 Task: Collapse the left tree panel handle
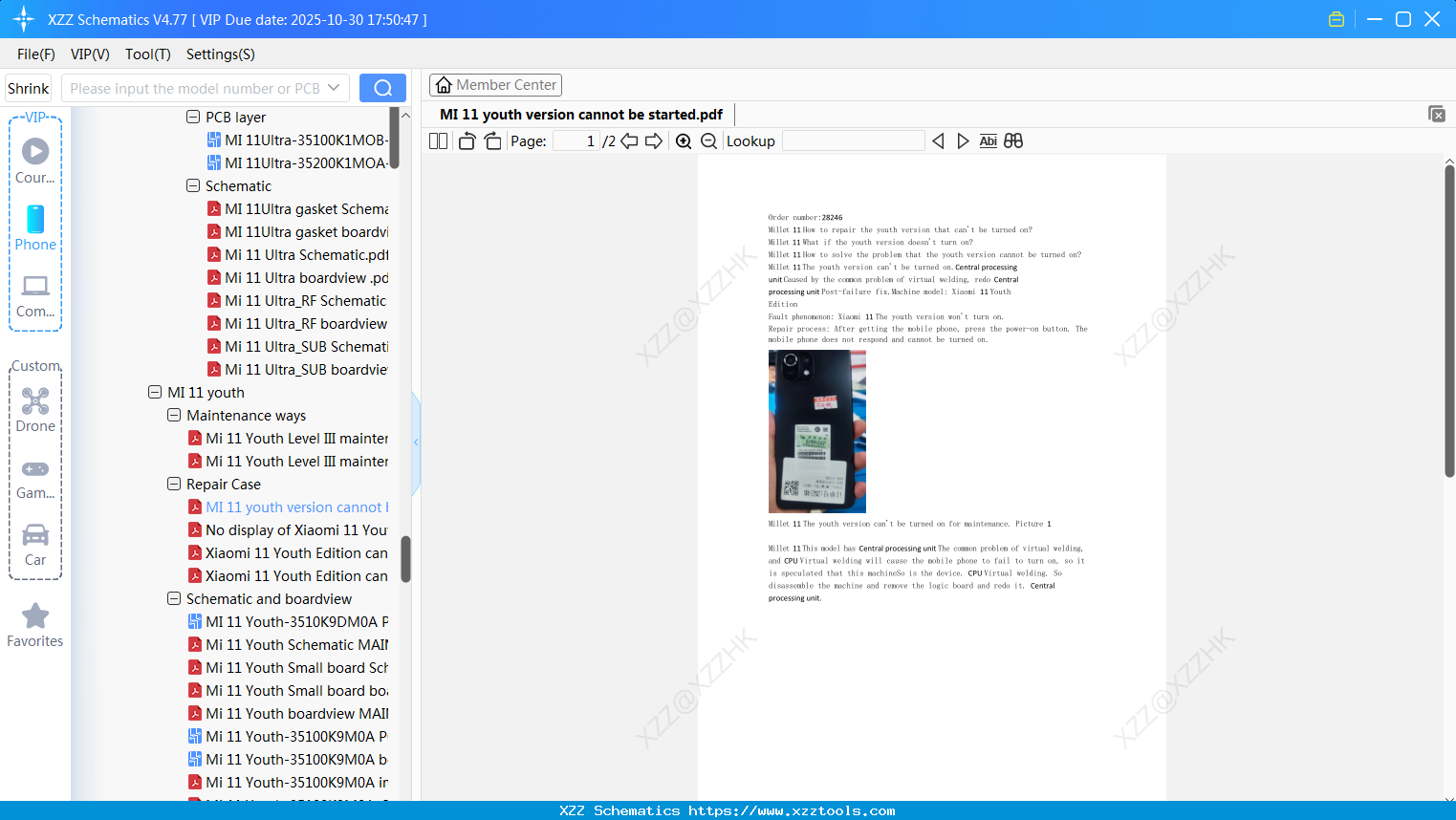click(416, 442)
